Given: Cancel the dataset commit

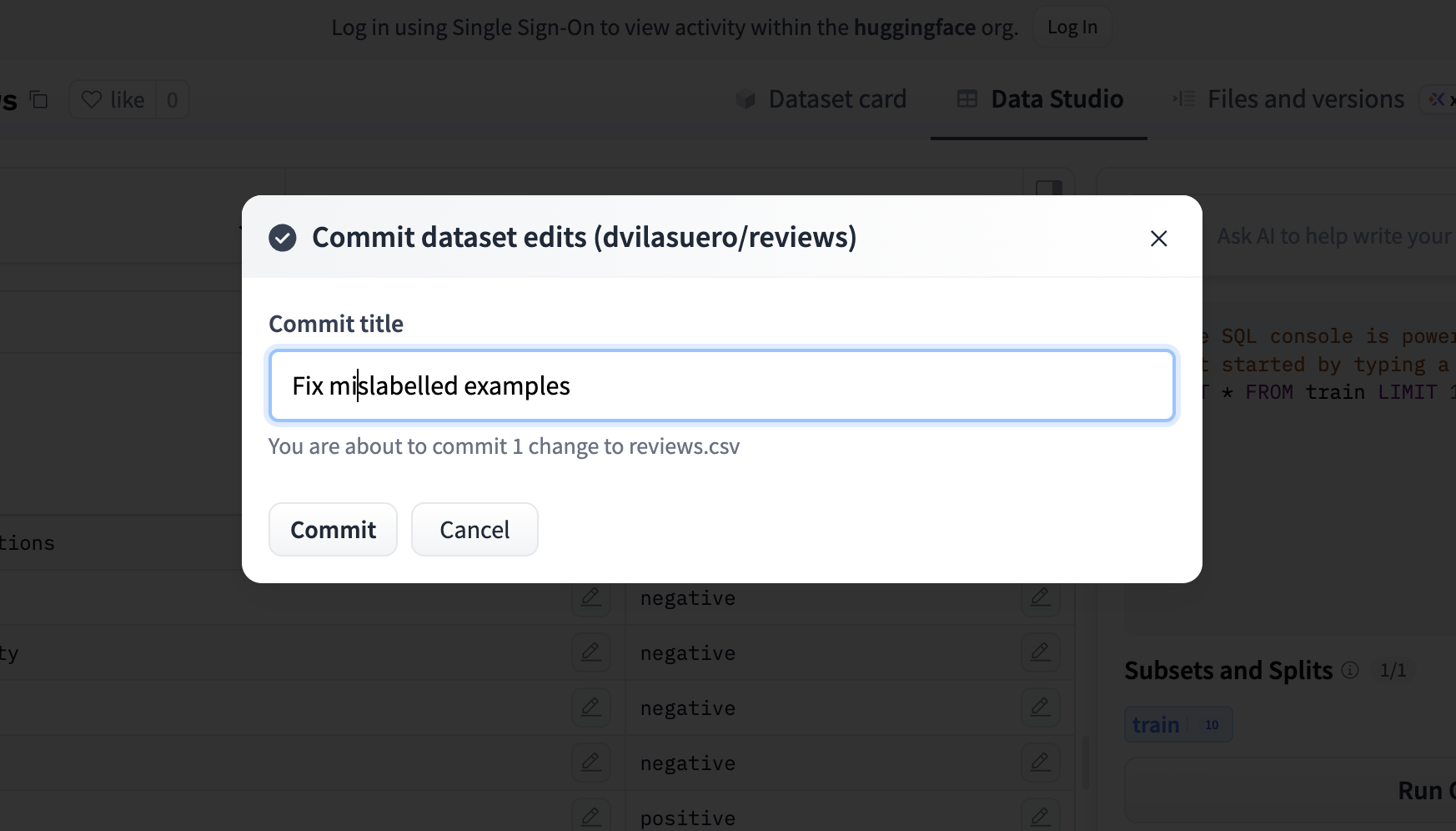Looking at the screenshot, I should (x=474, y=530).
